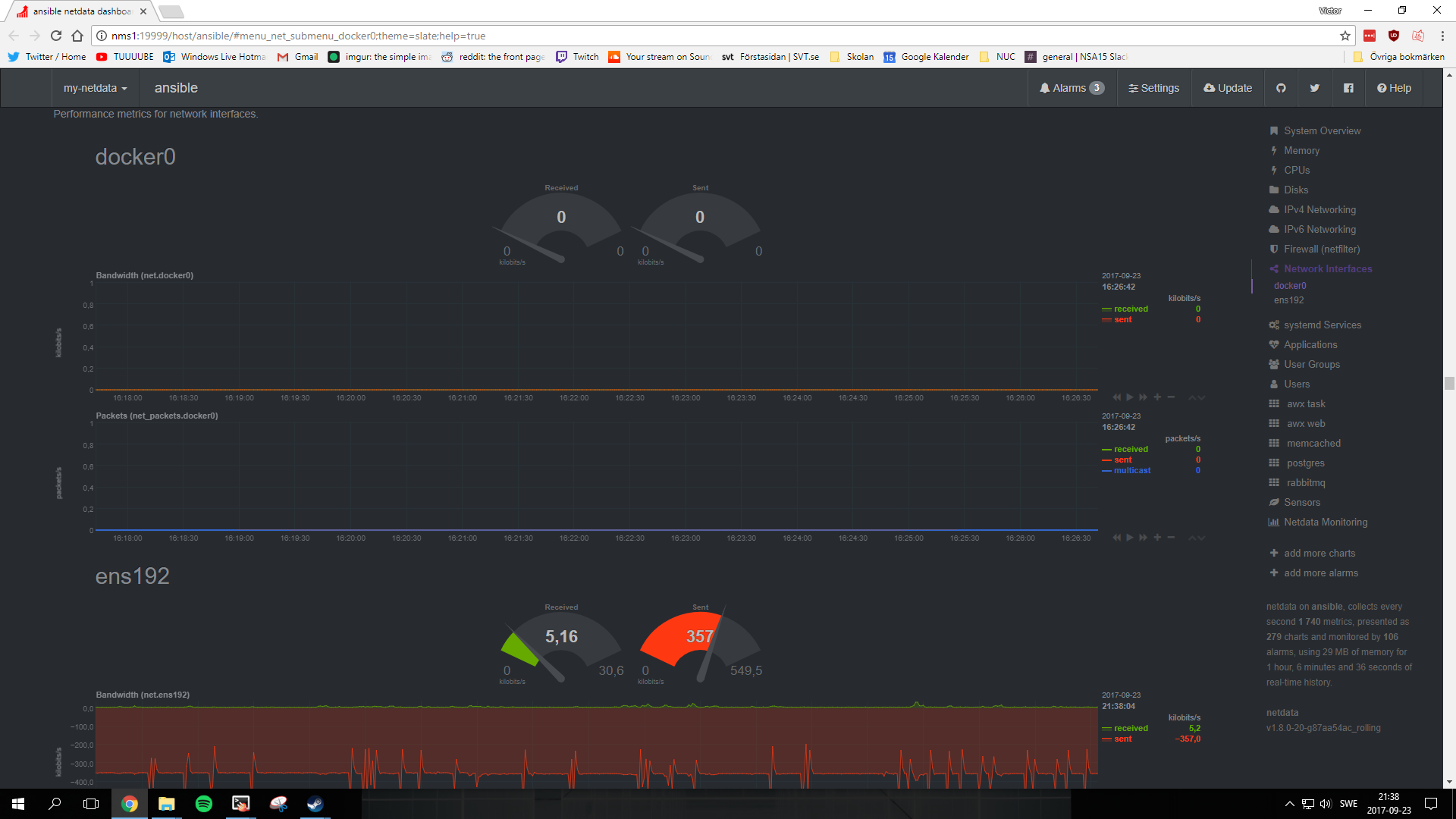Image resolution: width=1456 pixels, height=819 pixels.
Task: Open the Windows notification area chevron
Action: click(x=1289, y=803)
